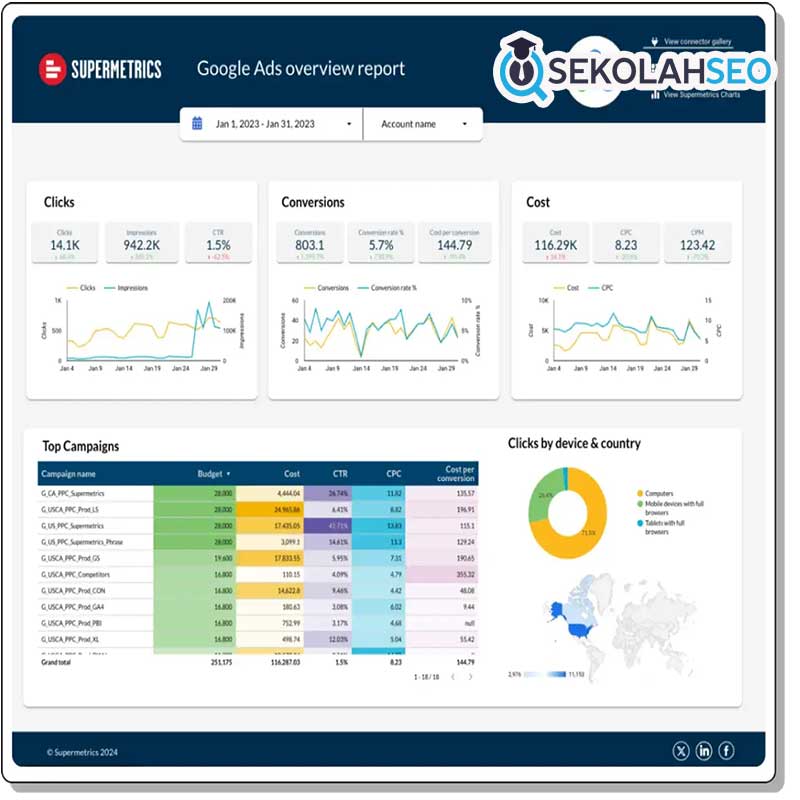Screen dimensions: 800x800
Task: Click the map color scale bar
Action: click(x=547, y=675)
